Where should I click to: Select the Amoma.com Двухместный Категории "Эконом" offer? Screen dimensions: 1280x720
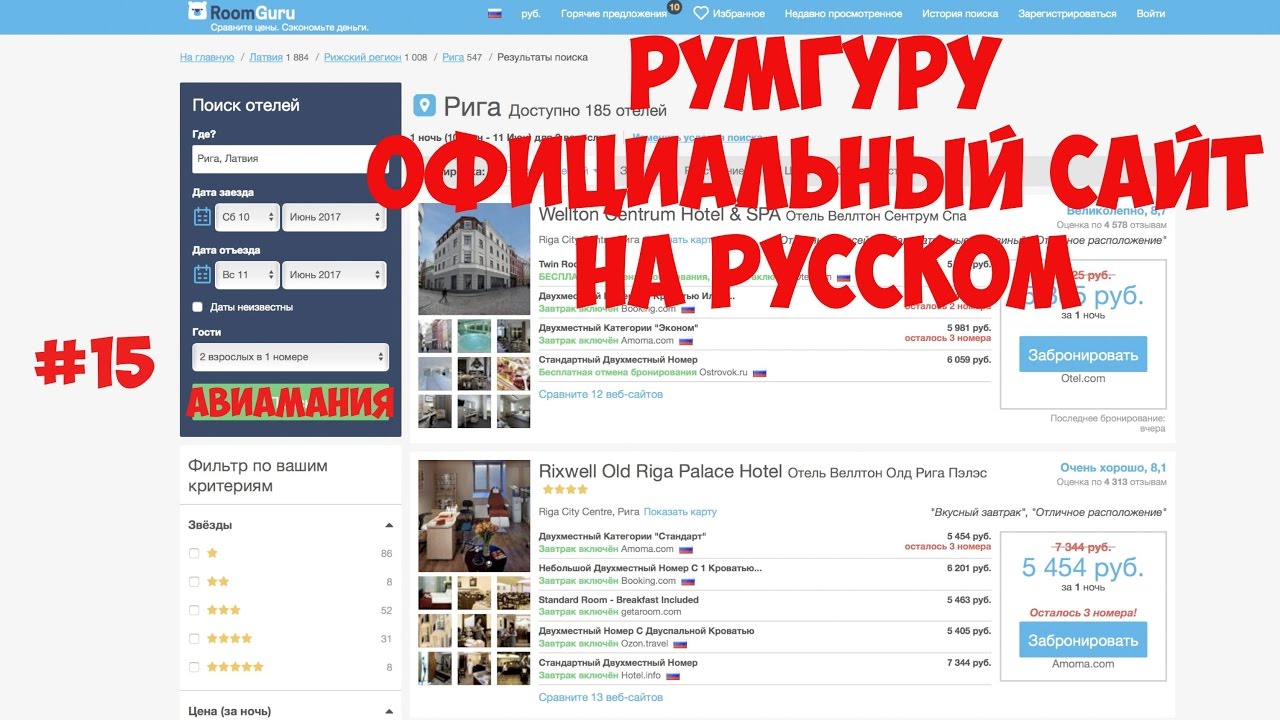[x=764, y=334]
